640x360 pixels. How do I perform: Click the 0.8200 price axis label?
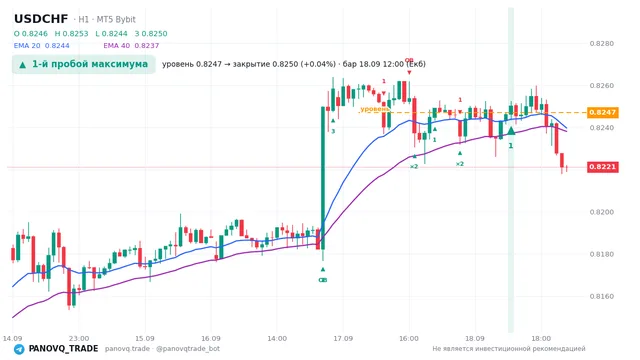click(x=602, y=212)
